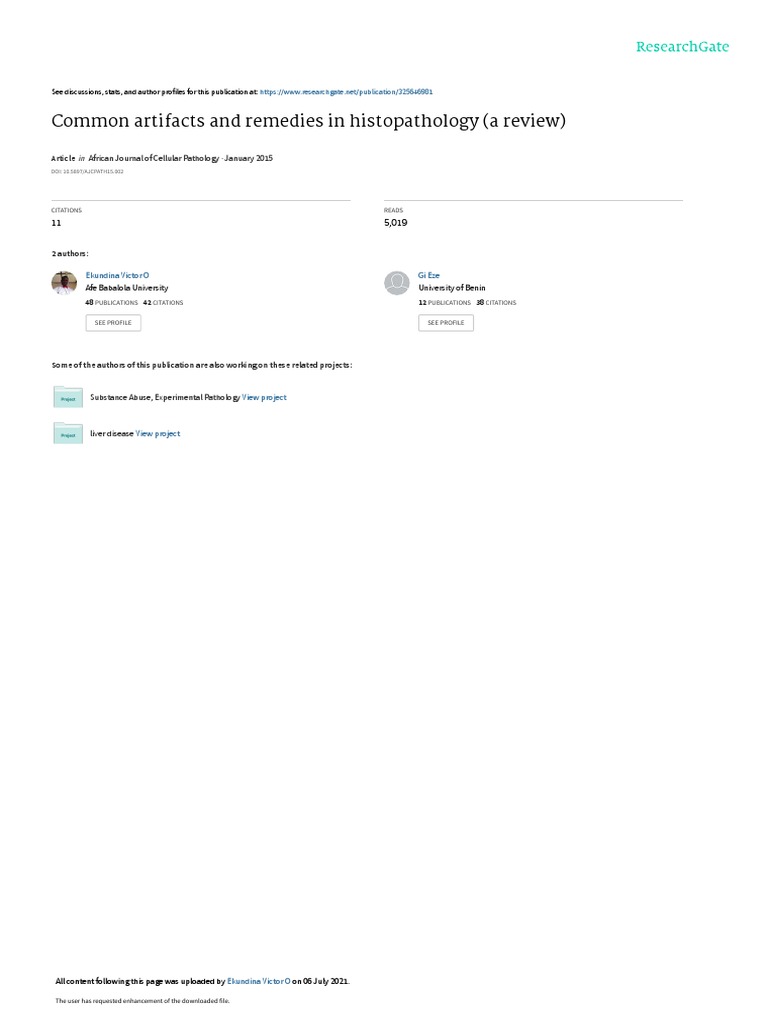This screenshot has height=1024, width=768.
Task: Open View project for liver disease
Action: tap(158, 434)
